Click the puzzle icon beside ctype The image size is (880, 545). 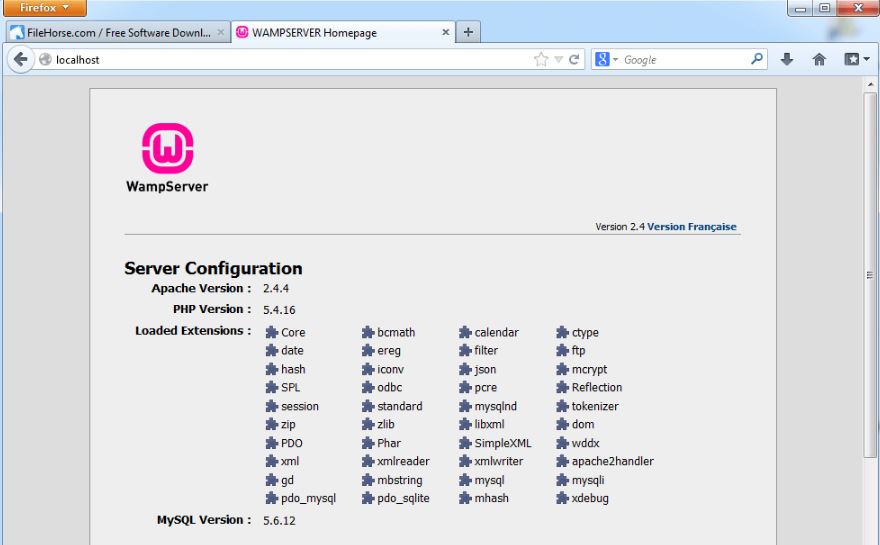[x=562, y=332]
